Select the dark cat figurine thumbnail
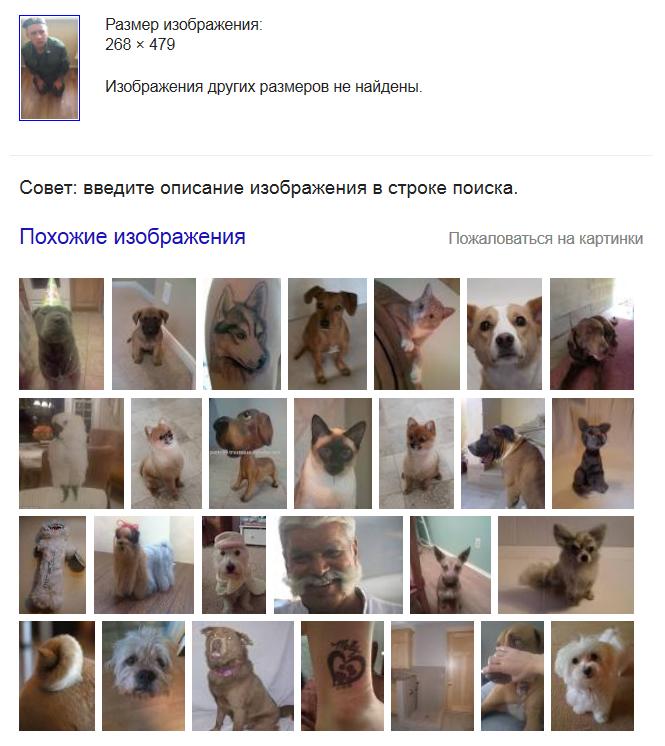This screenshot has width=665, height=746. coord(593,453)
